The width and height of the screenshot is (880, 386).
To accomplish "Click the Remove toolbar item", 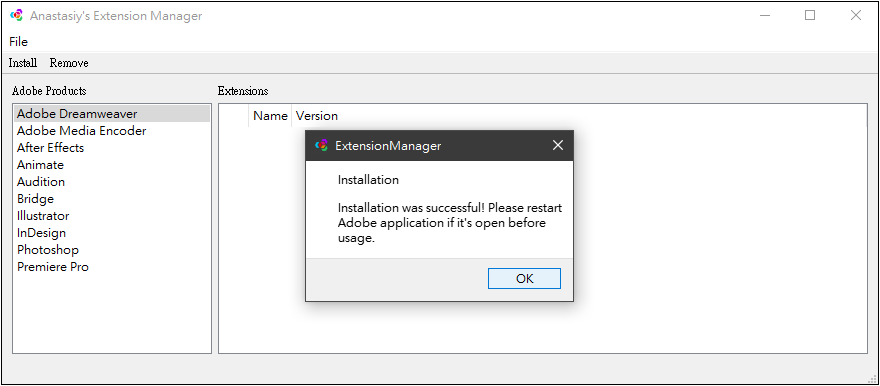I will (x=69, y=63).
